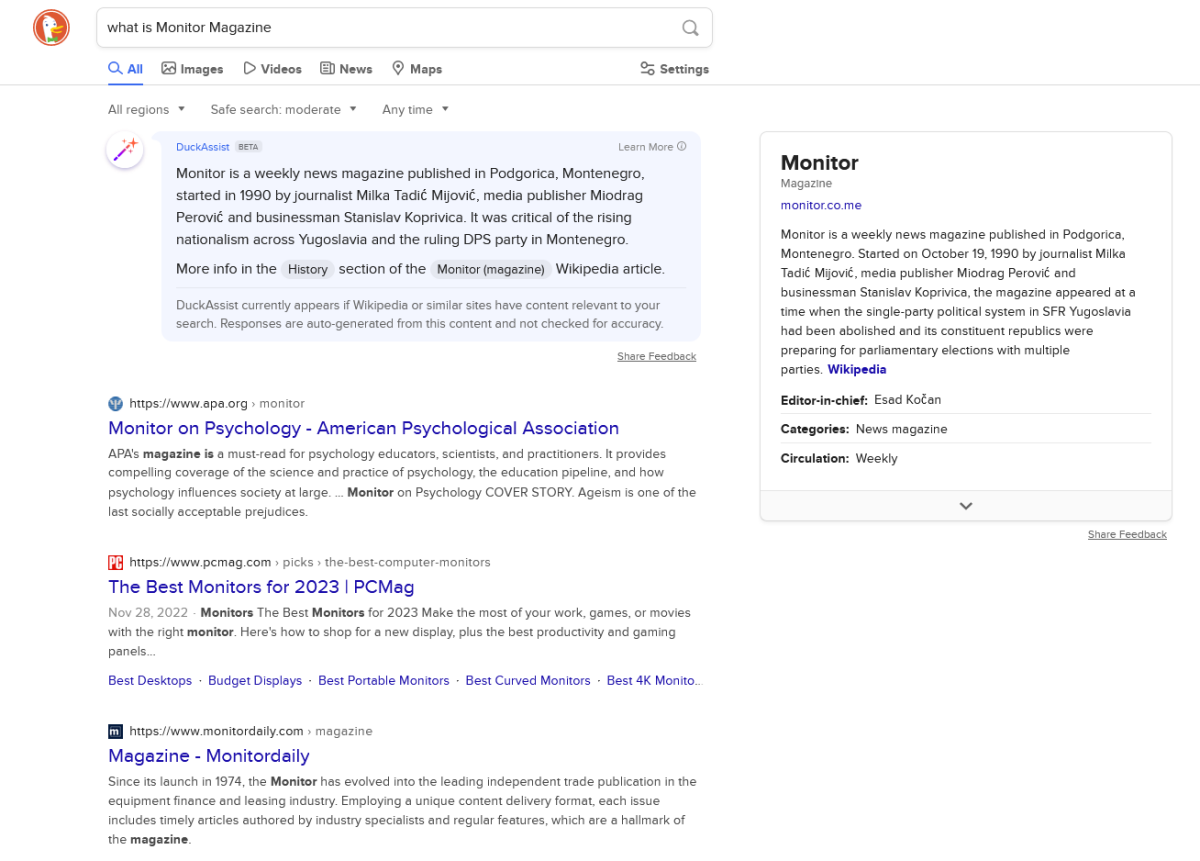Viewport: 1200px width, 861px height.
Task: Submit search with the magnifier icon
Action: pyautogui.click(x=690, y=28)
